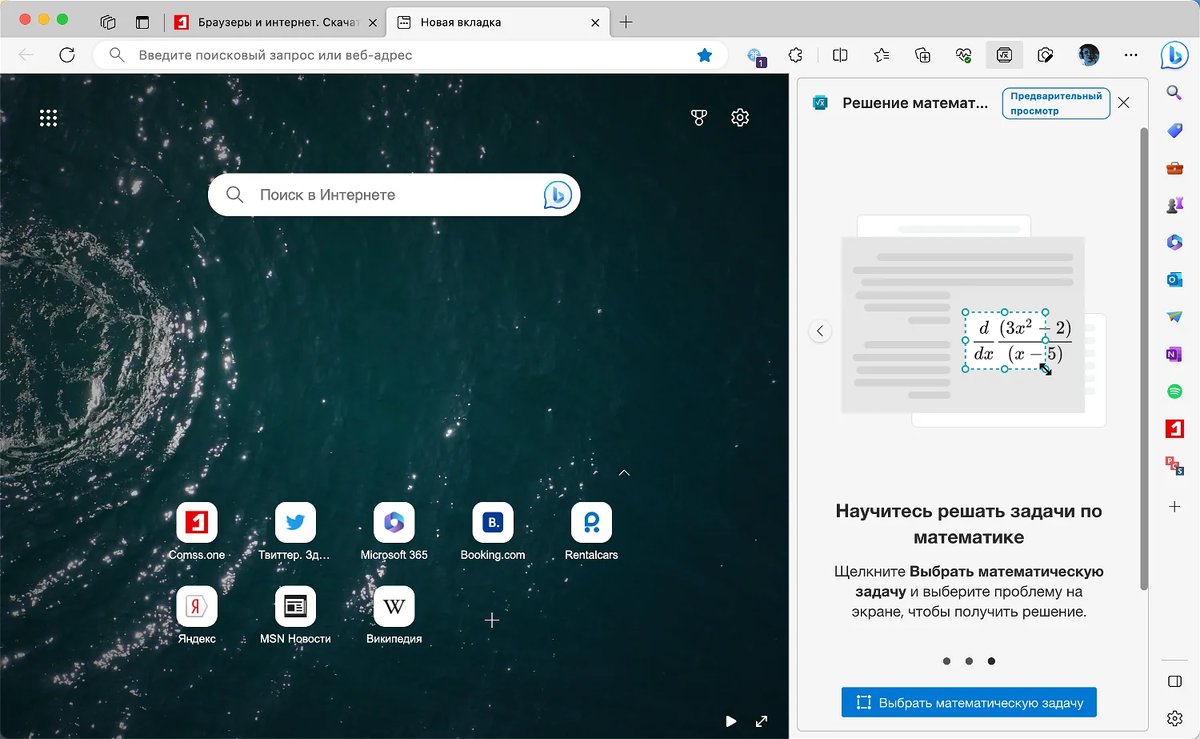Expand background to fullscreen arrow icon

tap(762, 720)
